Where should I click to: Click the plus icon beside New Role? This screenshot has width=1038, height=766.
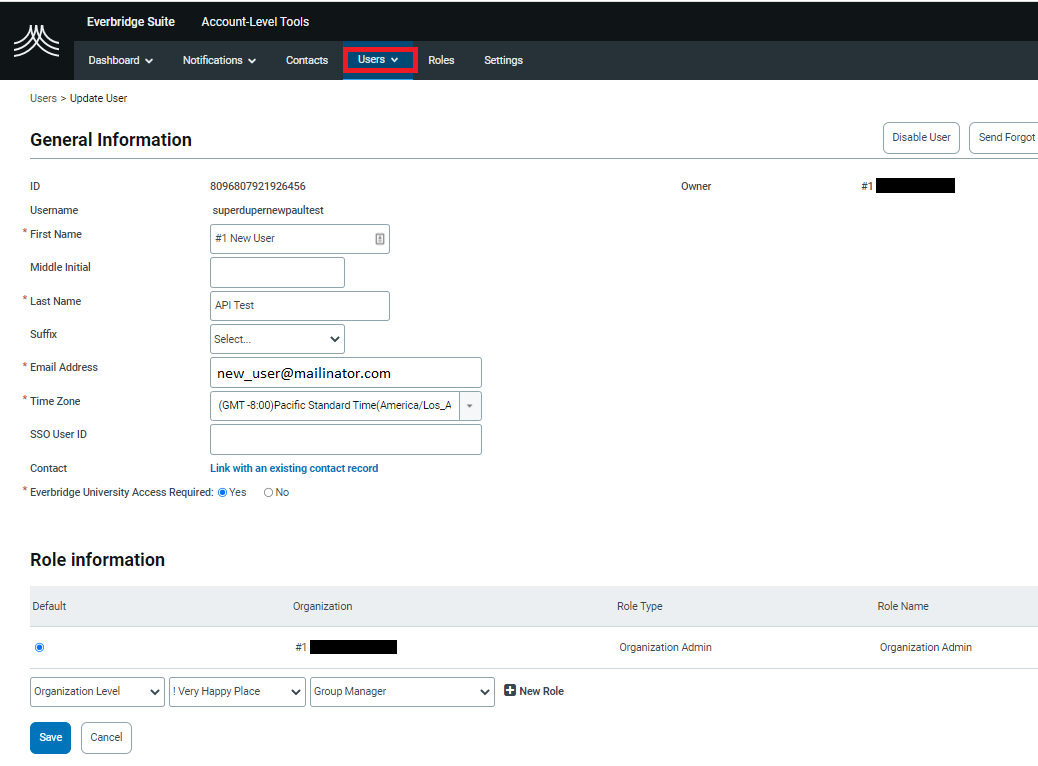click(x=510, y=691)
